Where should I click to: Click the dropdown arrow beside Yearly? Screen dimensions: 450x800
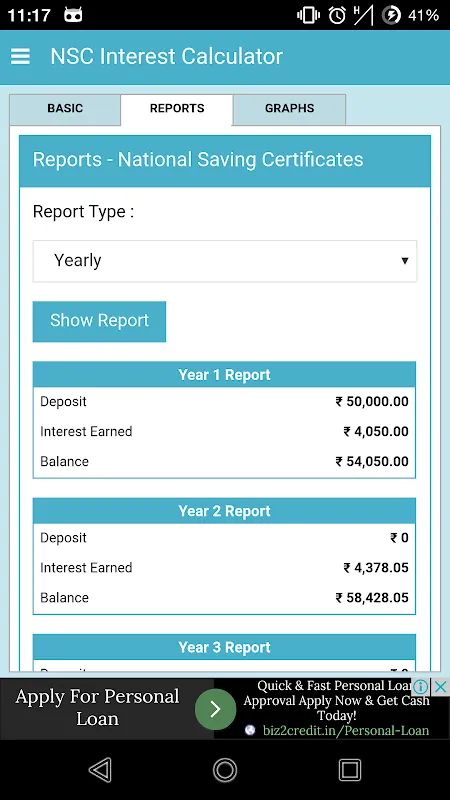(x=405, y=261)
